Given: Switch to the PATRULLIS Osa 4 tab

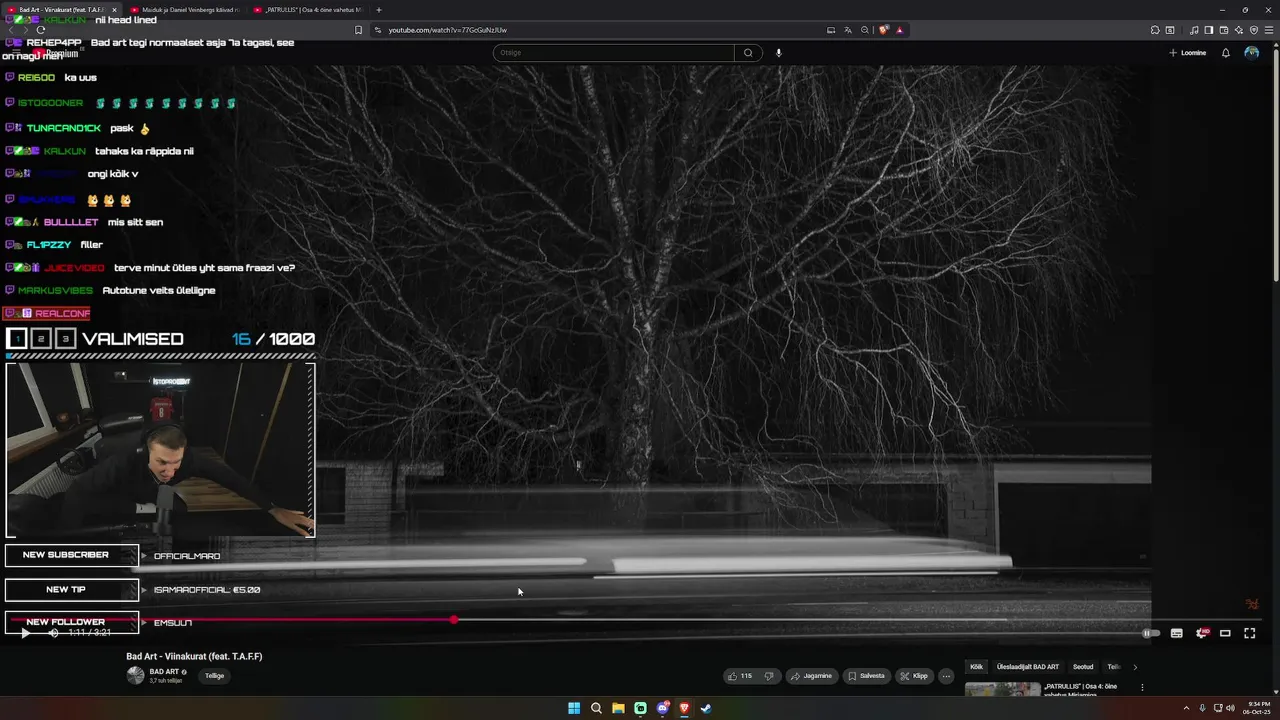Looking at the screenshot, I should click(x=308, y=10).
